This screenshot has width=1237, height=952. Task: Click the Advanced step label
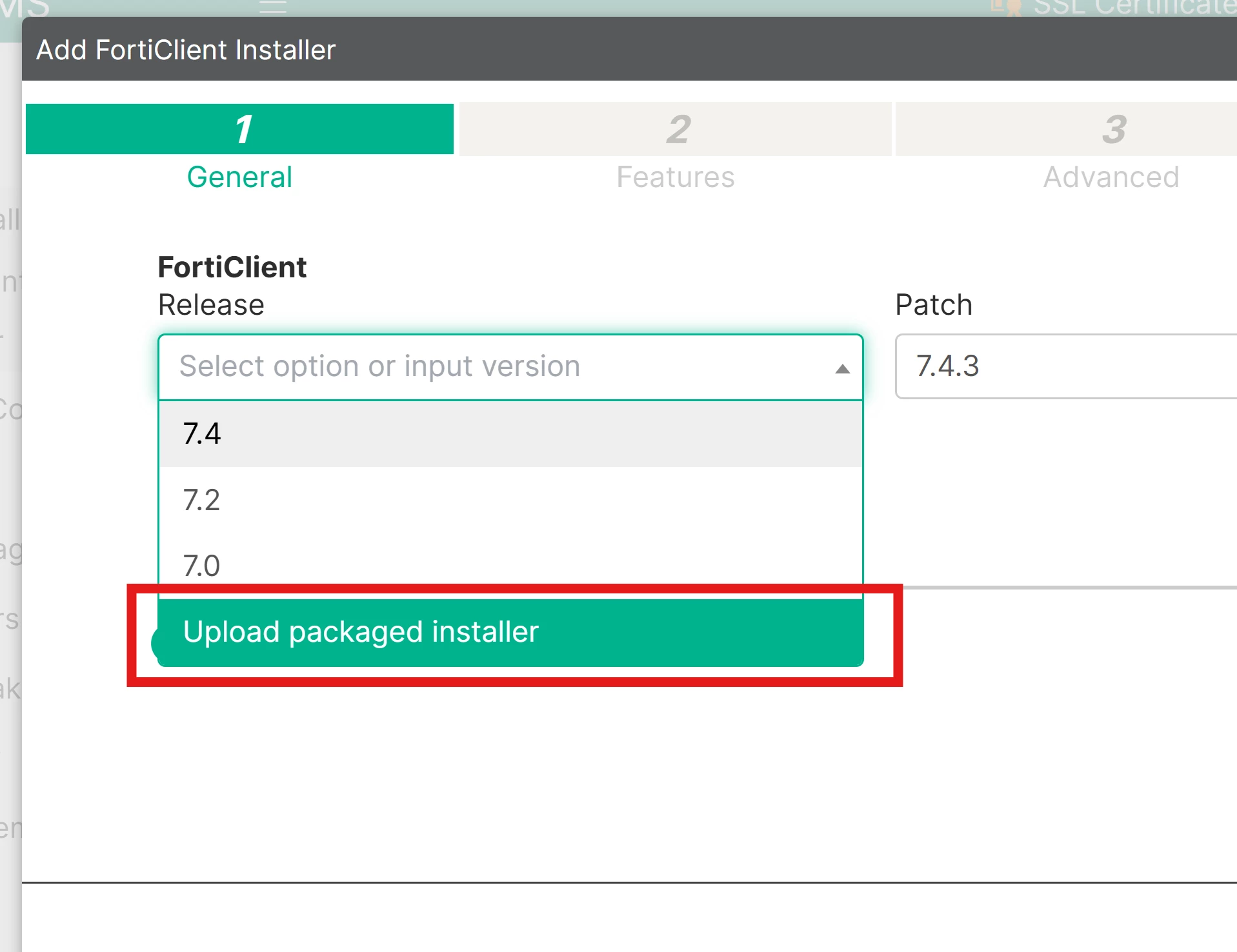[1111, 177]
